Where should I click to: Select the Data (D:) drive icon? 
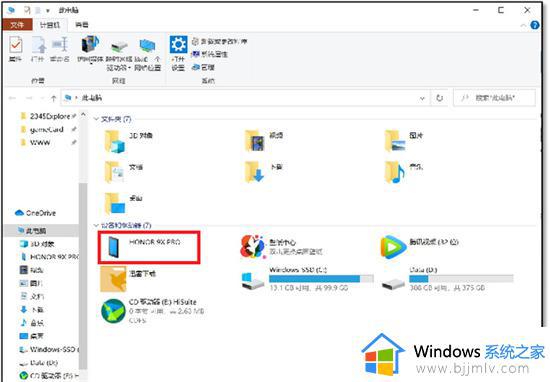click(394, 284)
